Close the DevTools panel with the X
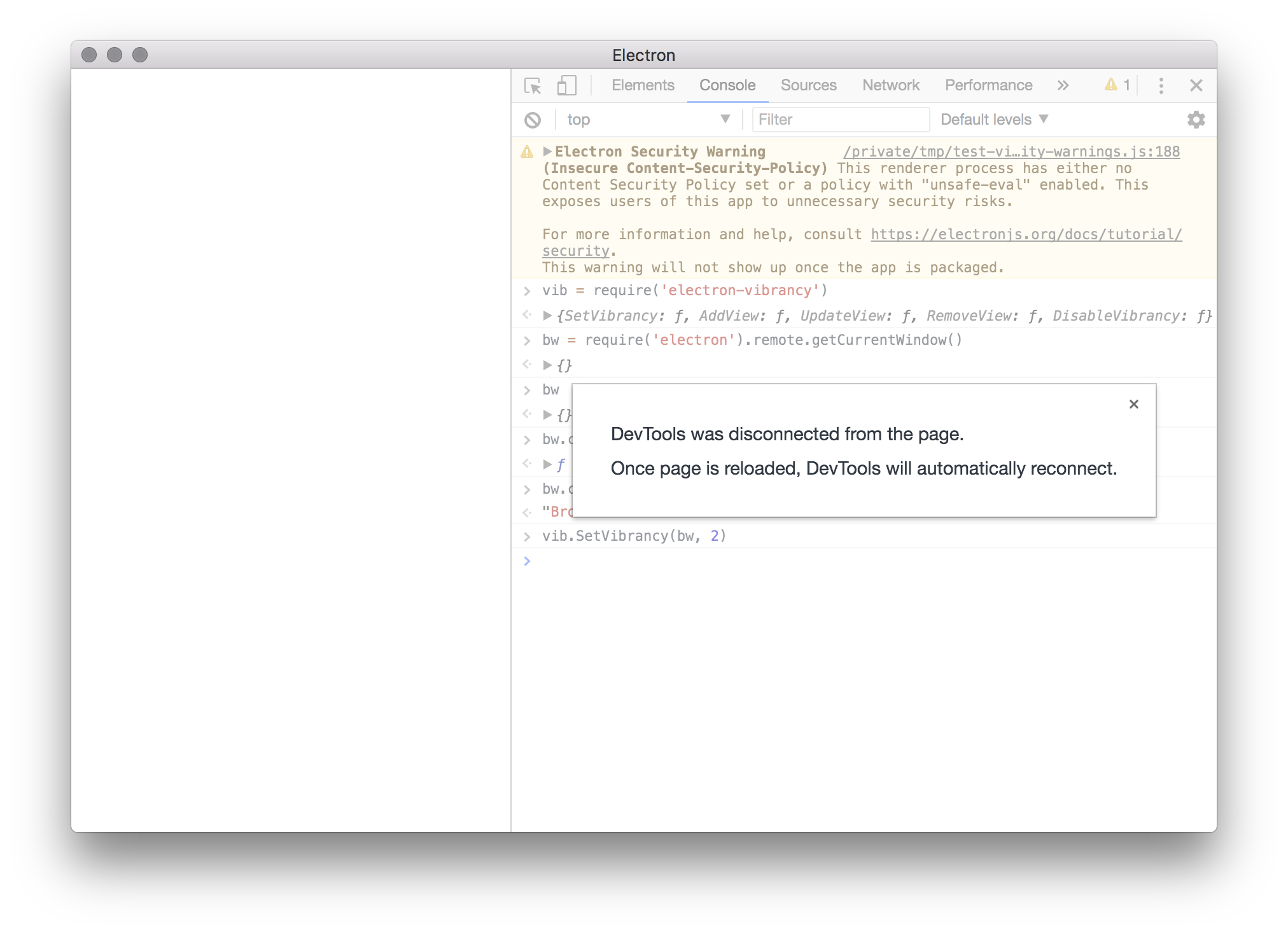Image resolution: width=1288 pixels, height=934 pixels. [1196, 85]
